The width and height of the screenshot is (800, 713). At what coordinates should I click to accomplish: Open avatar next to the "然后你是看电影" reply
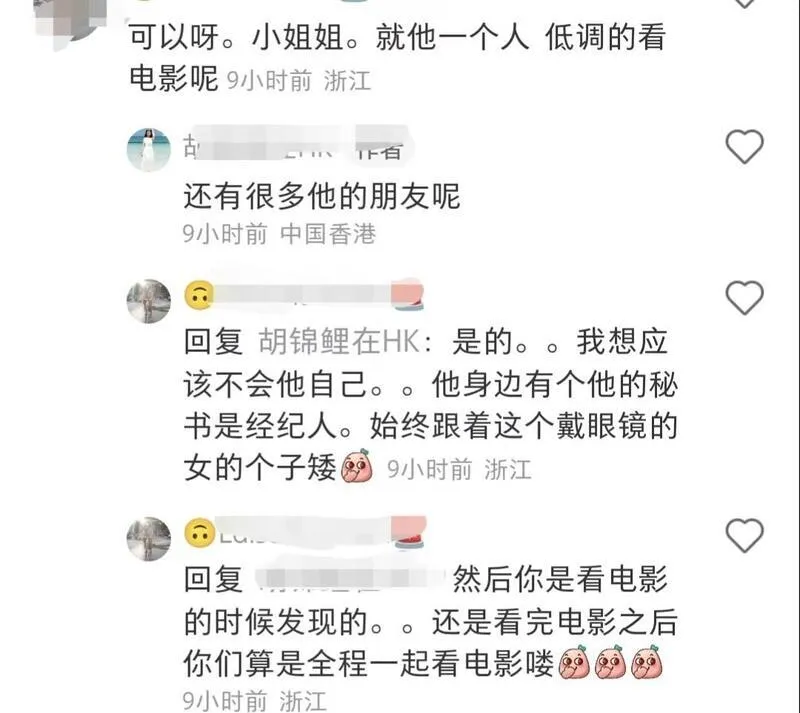pyautogui.click(x=148, y=539)
